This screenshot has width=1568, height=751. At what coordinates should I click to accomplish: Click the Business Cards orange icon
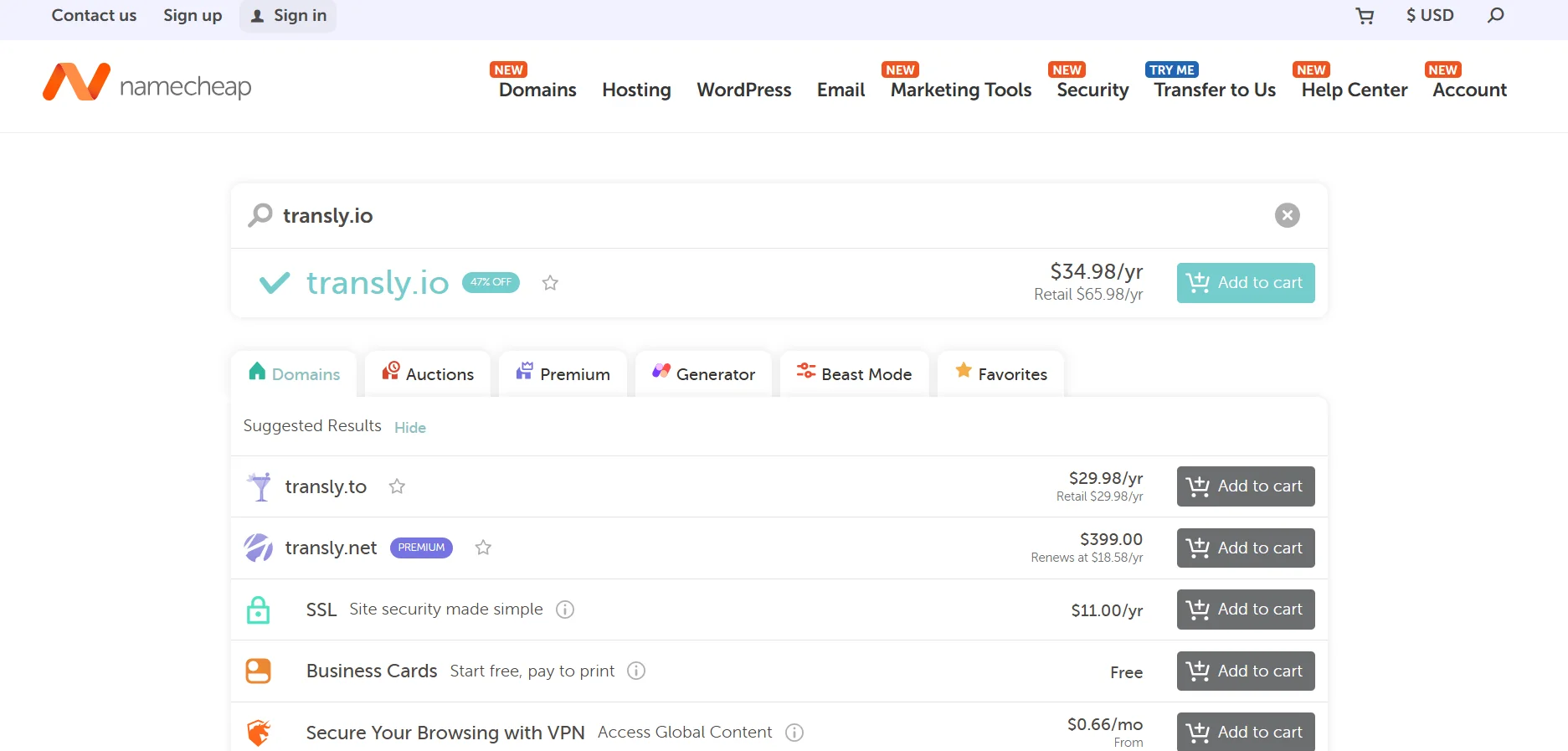[258, 671]
